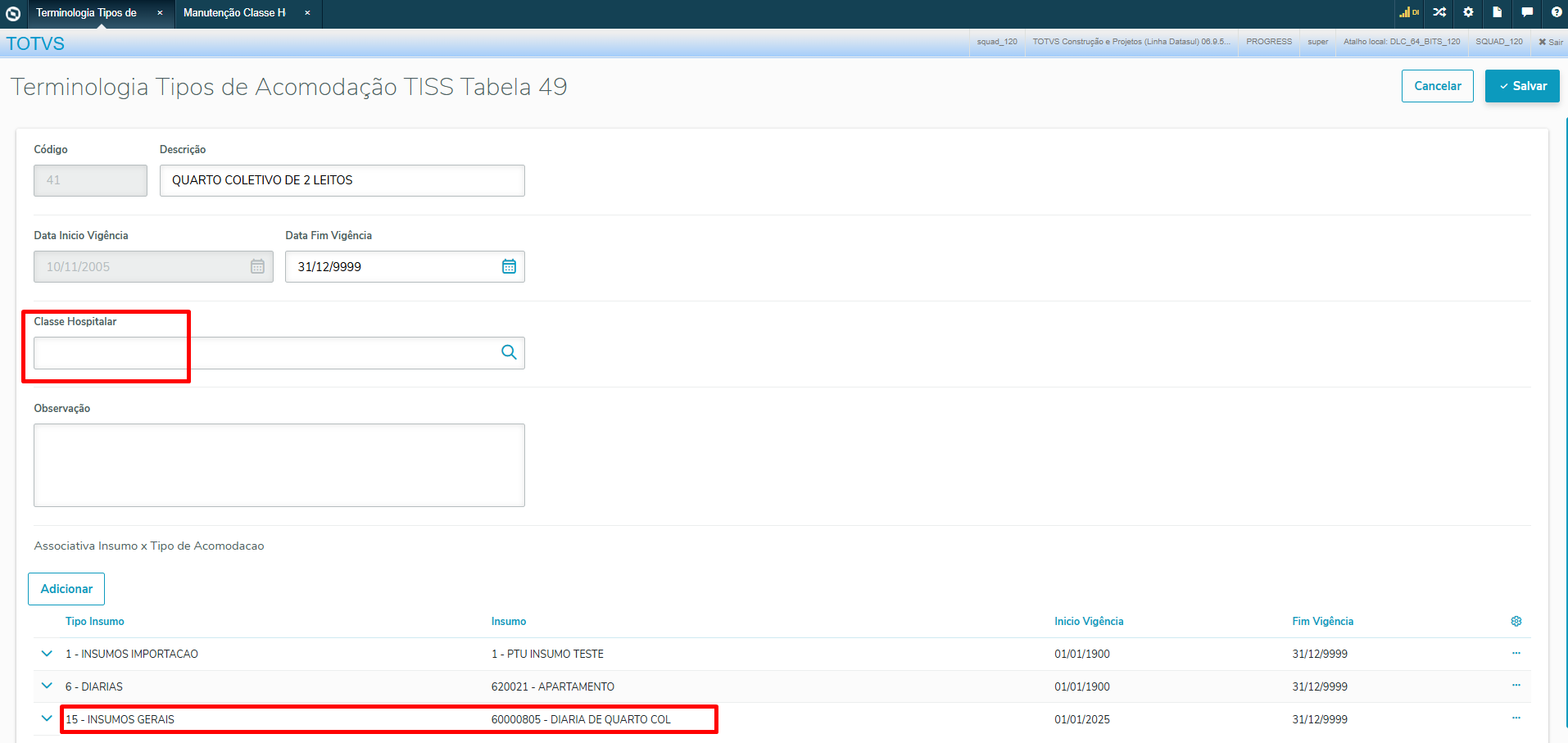Viewport: 1568px width, 743px height.
Task: Open actions menu for INSUMOS IMPORTACAO row
Action: click(x=1516, y=653)
